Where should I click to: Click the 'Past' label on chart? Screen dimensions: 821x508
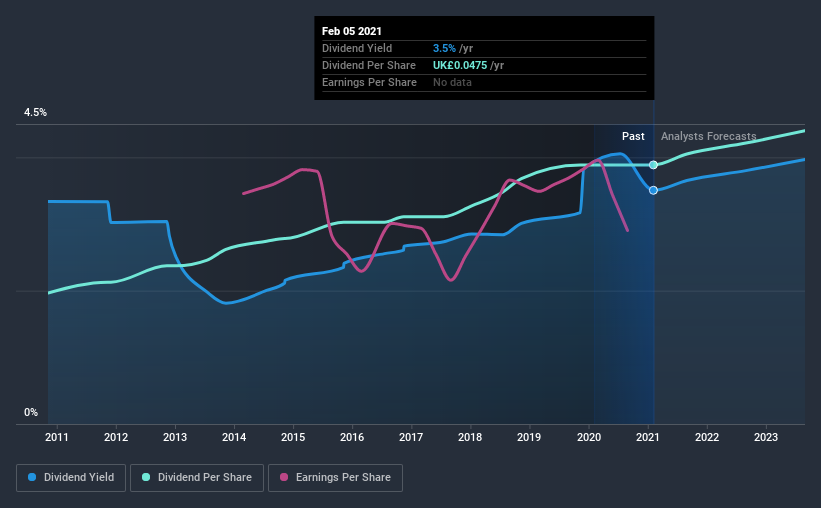click(633, 136)
